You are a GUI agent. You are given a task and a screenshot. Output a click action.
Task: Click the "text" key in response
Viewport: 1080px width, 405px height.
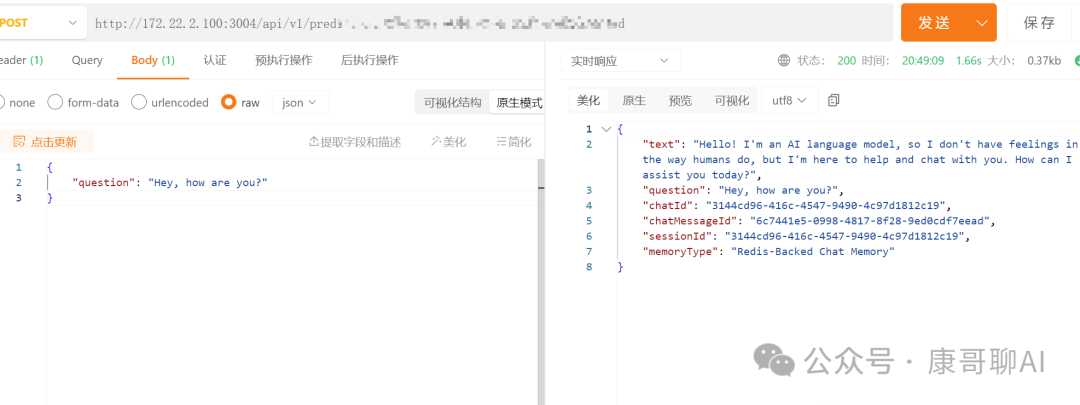pos(662,144)
